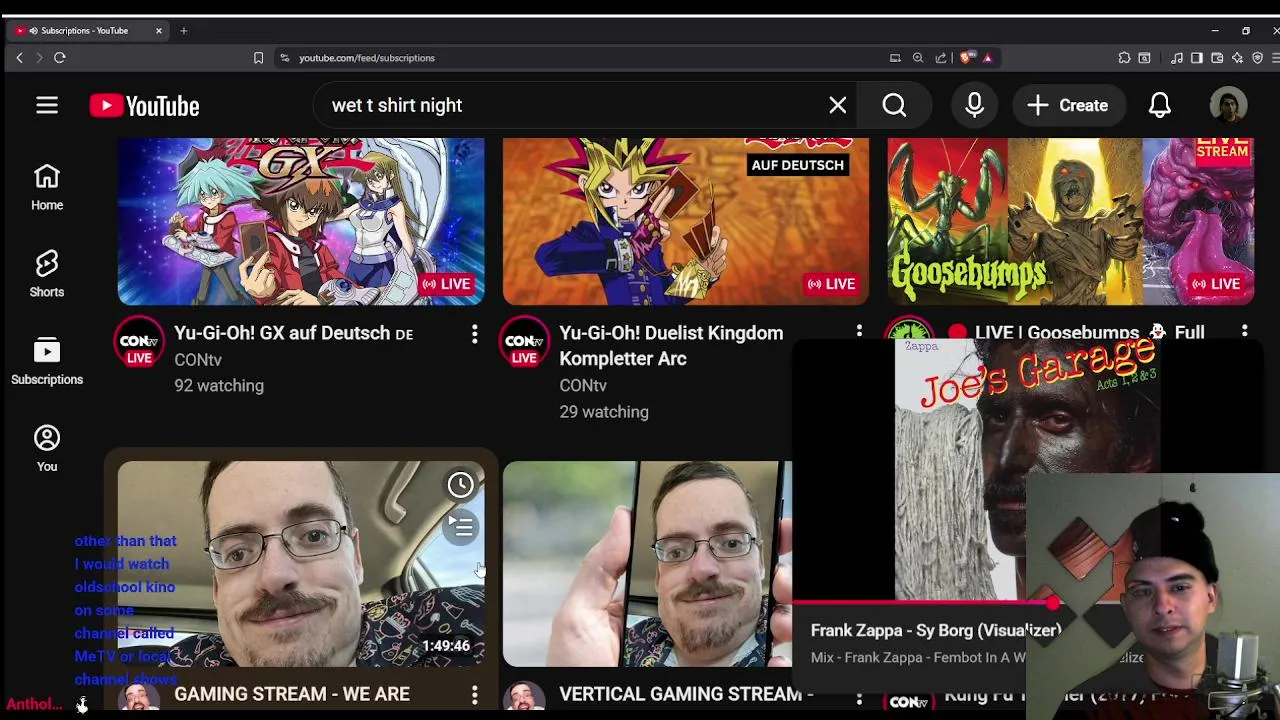The height and width of the screenshot is (720, 1280).
Task: Open the Goosebumps live stream thumbnail
Action: tap(1071, 222)
